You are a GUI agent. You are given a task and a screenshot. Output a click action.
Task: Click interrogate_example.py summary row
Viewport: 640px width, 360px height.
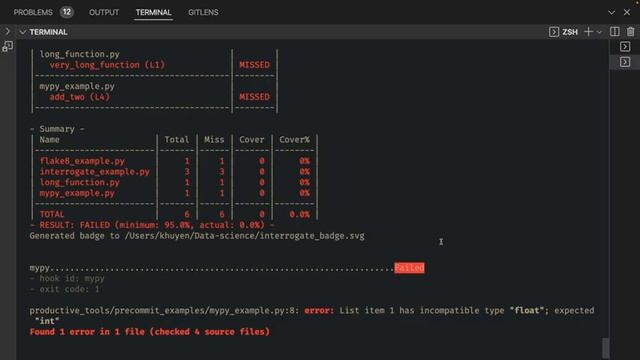[95, 172]
